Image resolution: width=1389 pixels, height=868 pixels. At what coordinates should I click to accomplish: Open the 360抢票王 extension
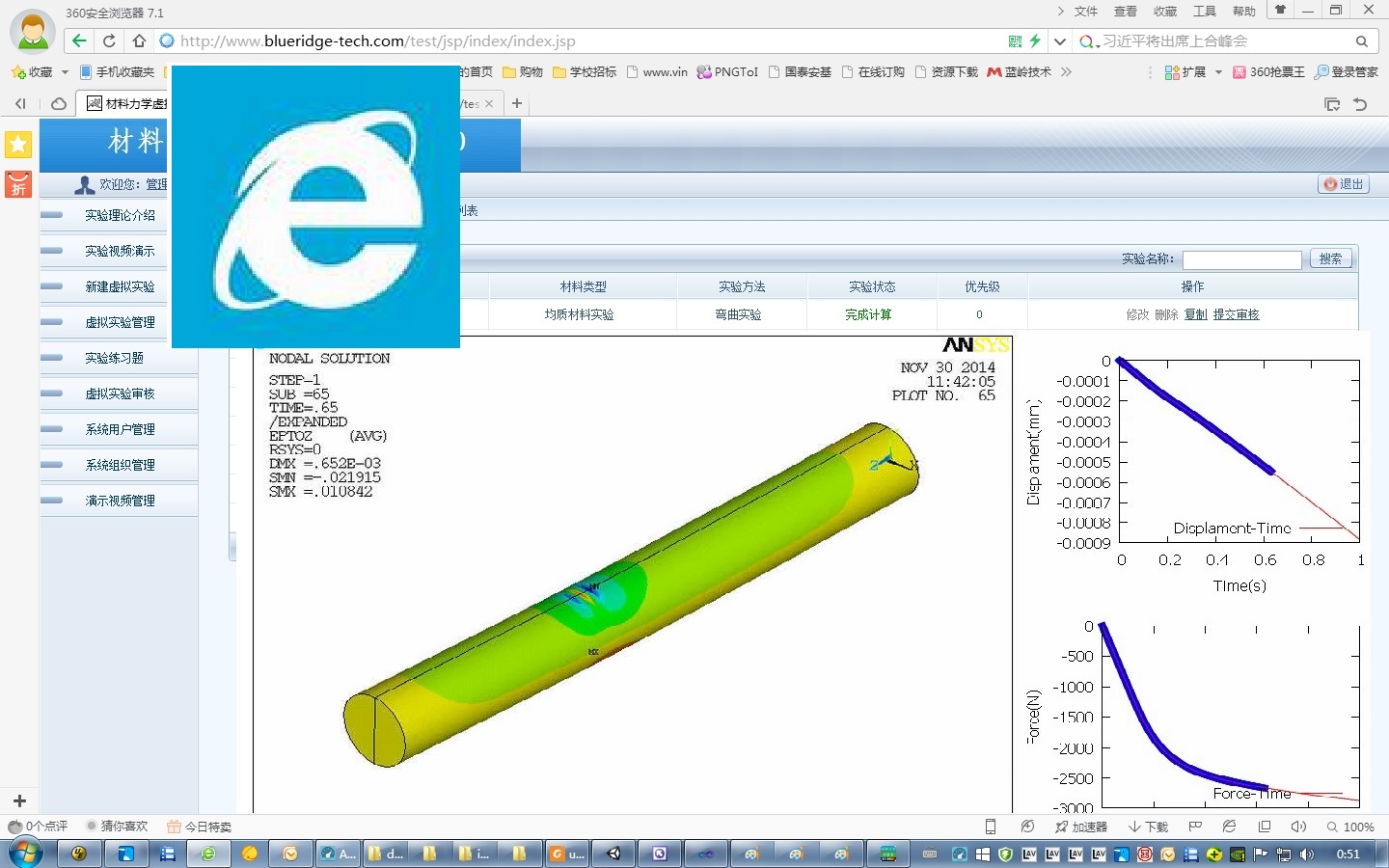1268,72
